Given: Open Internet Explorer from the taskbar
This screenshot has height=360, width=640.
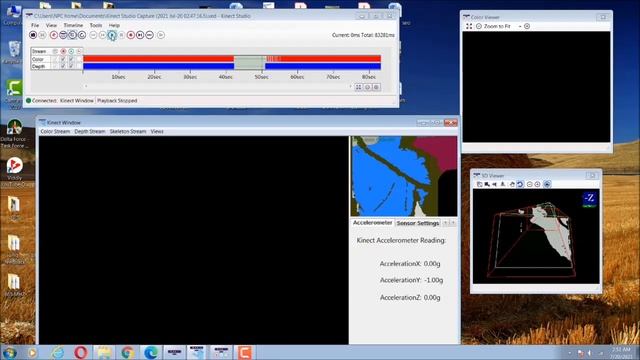Looking at the screenshot, I should click(58, 353).
